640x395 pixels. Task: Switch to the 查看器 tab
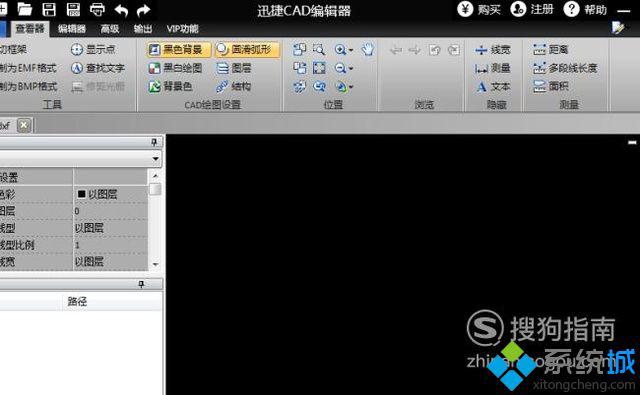point(29,29)
